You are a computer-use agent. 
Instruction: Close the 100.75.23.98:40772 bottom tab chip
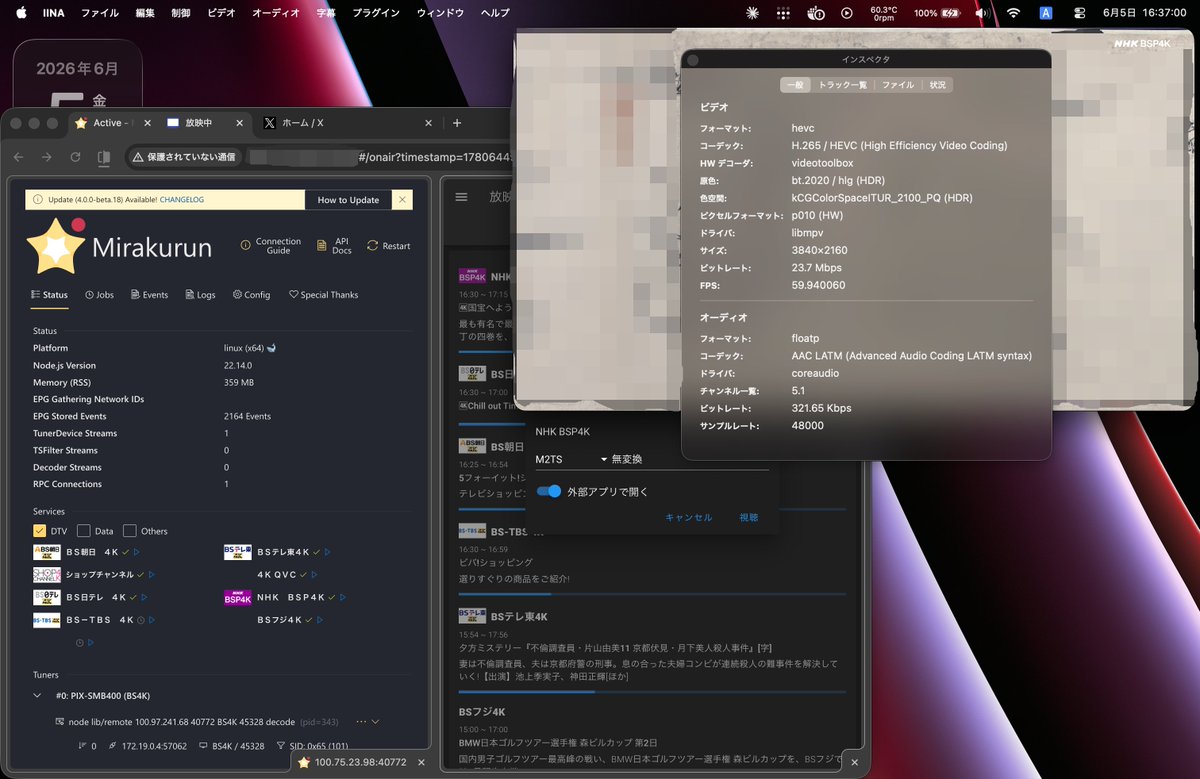(x=423, y=762)
